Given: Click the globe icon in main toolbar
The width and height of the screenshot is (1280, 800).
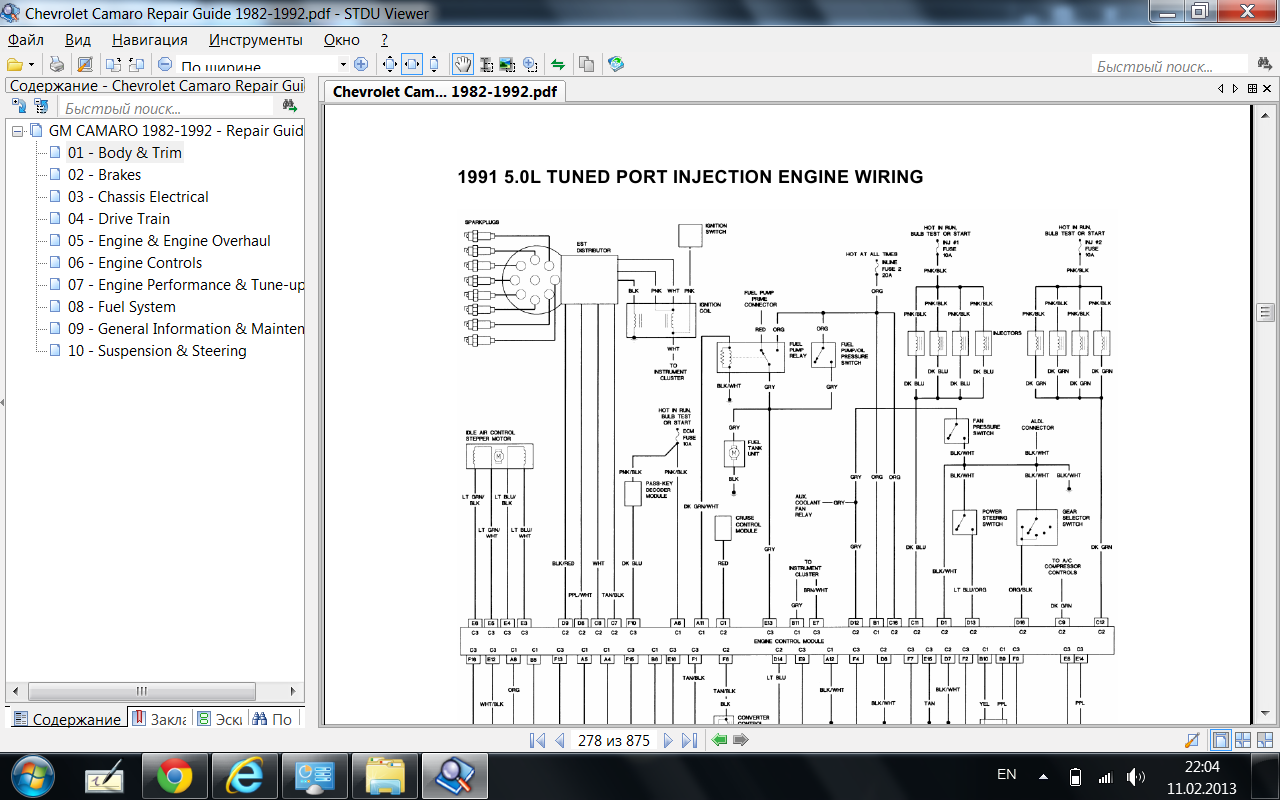Looking at the screenshot, I should click(616, 65).
